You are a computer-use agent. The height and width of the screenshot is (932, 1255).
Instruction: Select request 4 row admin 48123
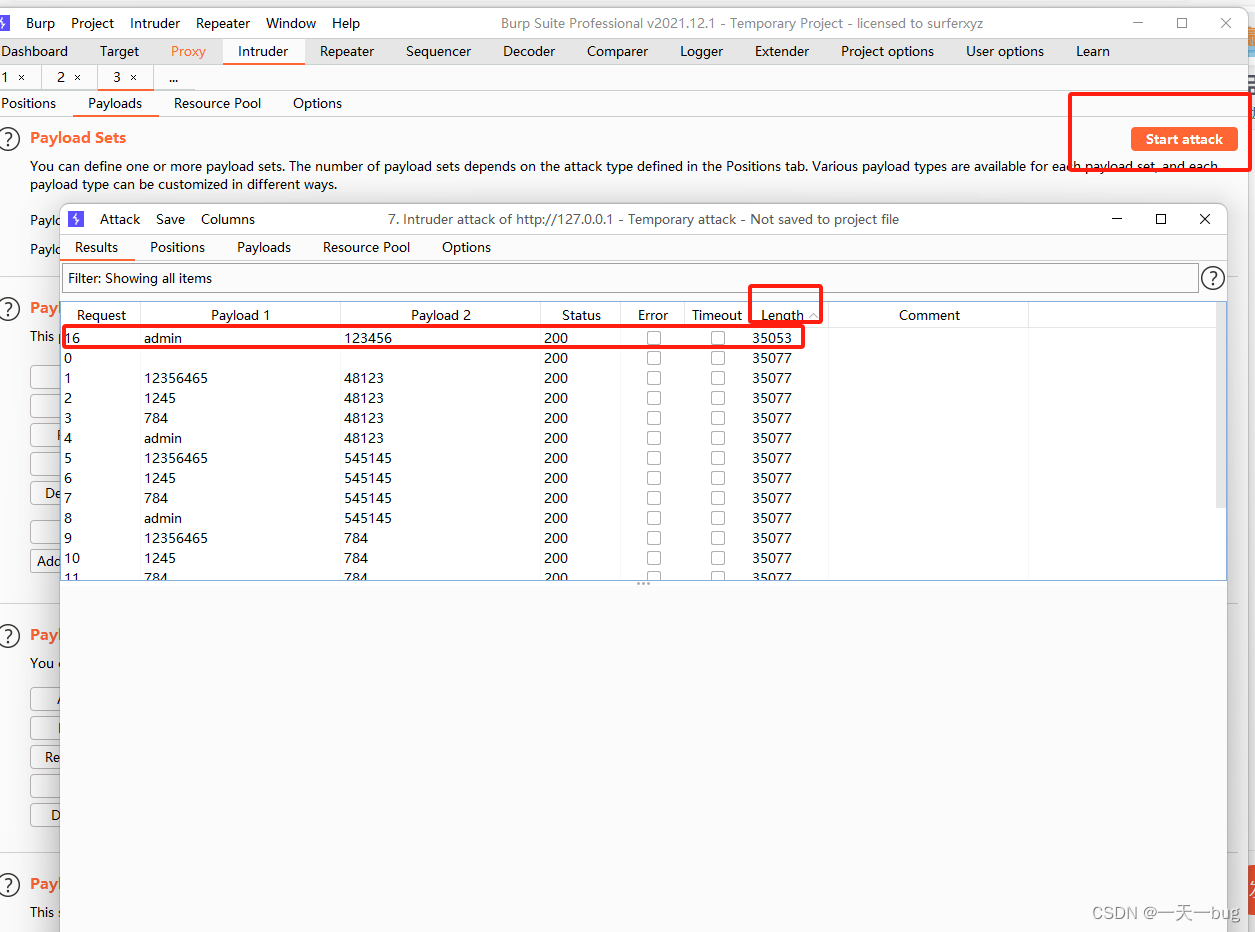(x=639, y=438)
